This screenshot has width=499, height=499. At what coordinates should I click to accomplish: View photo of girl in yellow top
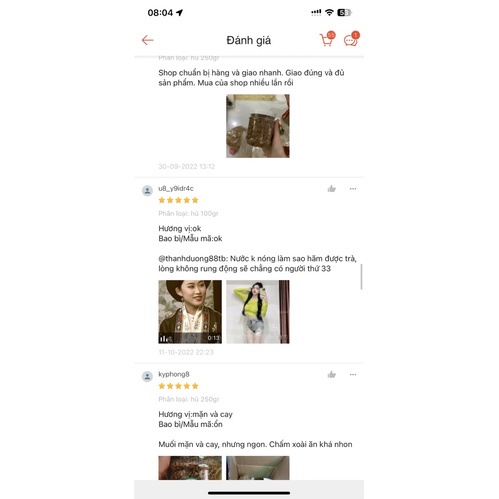pyautogui.click(x=258, y=312)
